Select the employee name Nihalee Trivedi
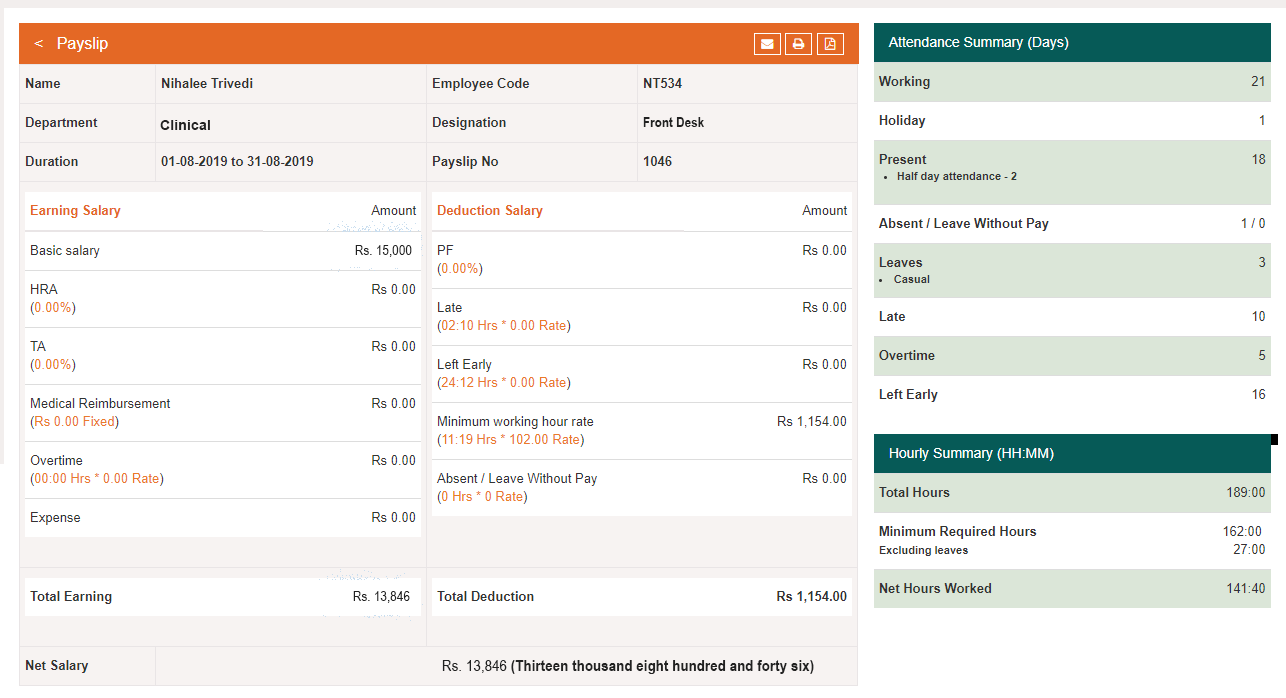The width and height of the screenshot is (1286, 698). pos(207,84)
